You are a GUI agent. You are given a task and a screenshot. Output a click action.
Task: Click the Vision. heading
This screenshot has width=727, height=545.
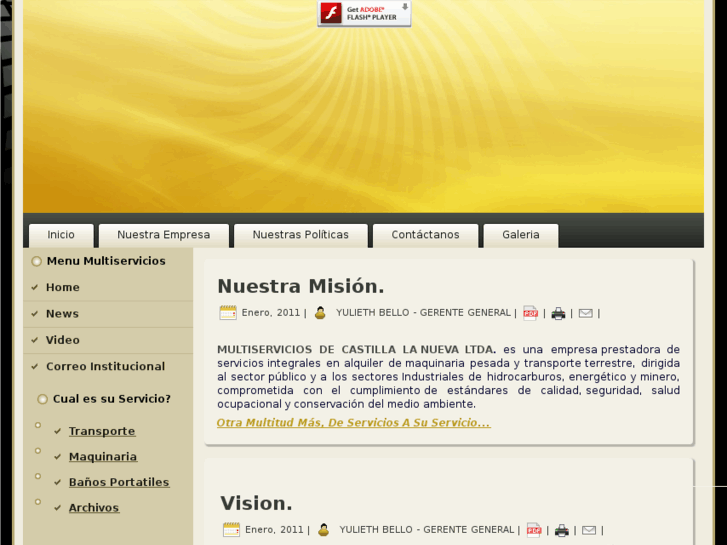tap(256, 503)
